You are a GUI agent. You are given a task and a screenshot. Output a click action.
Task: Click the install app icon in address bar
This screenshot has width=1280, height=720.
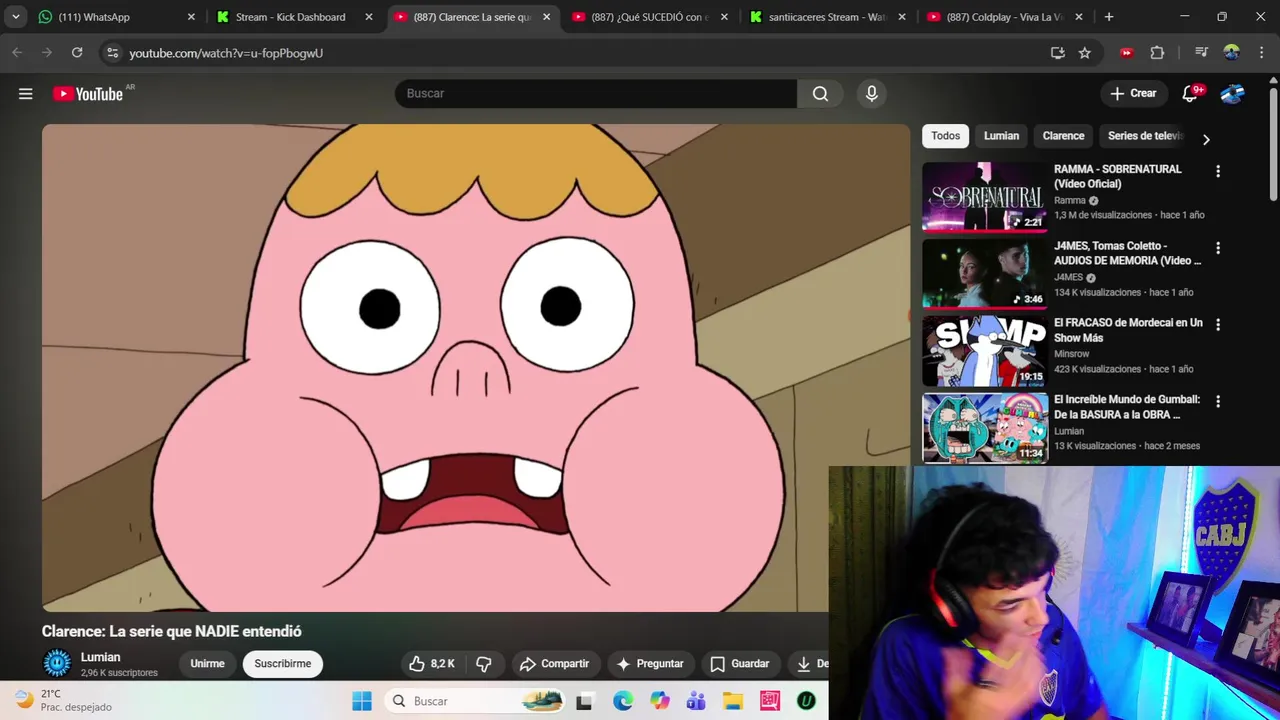point(1057,53)
